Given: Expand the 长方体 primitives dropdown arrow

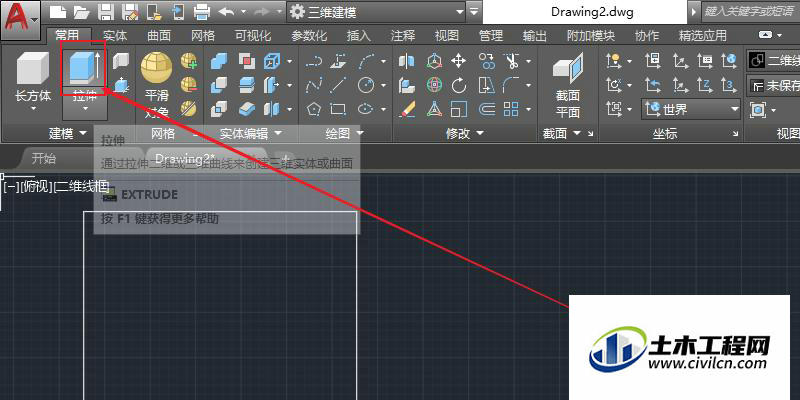Looking at the screenshot, I should pos(33,109).
